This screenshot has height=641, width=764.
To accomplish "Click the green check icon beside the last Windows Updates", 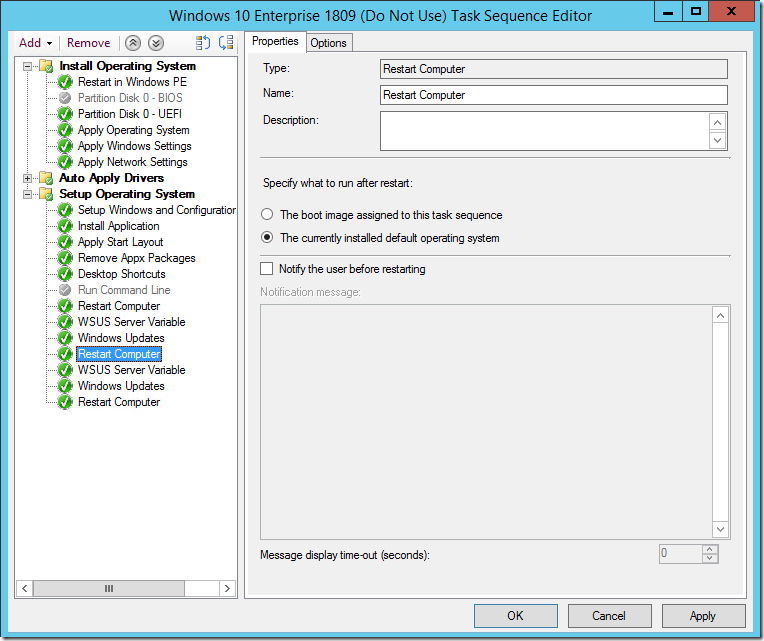I will coord(65,386).
